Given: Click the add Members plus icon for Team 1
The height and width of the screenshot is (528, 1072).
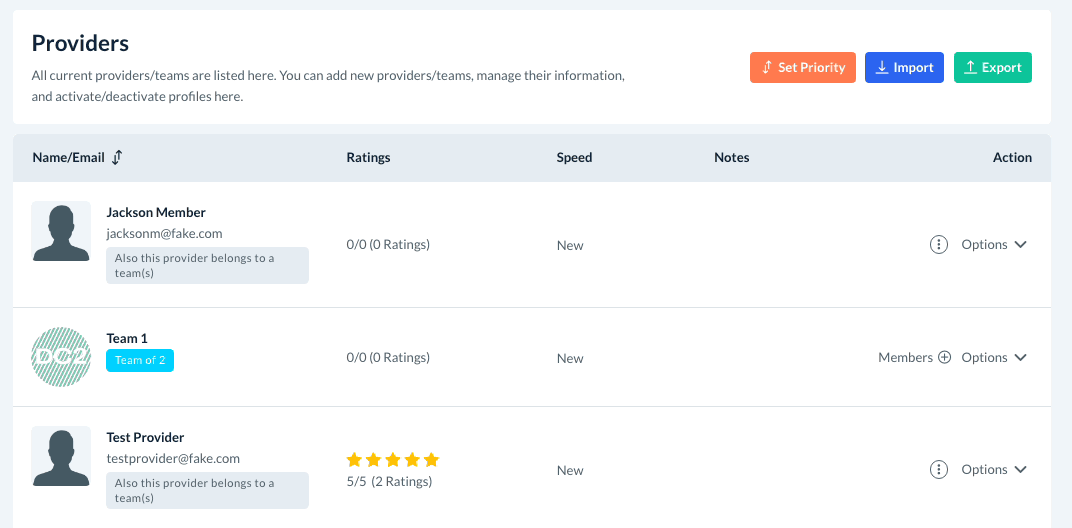Looking at the screenshot, I should pos(944,357).
